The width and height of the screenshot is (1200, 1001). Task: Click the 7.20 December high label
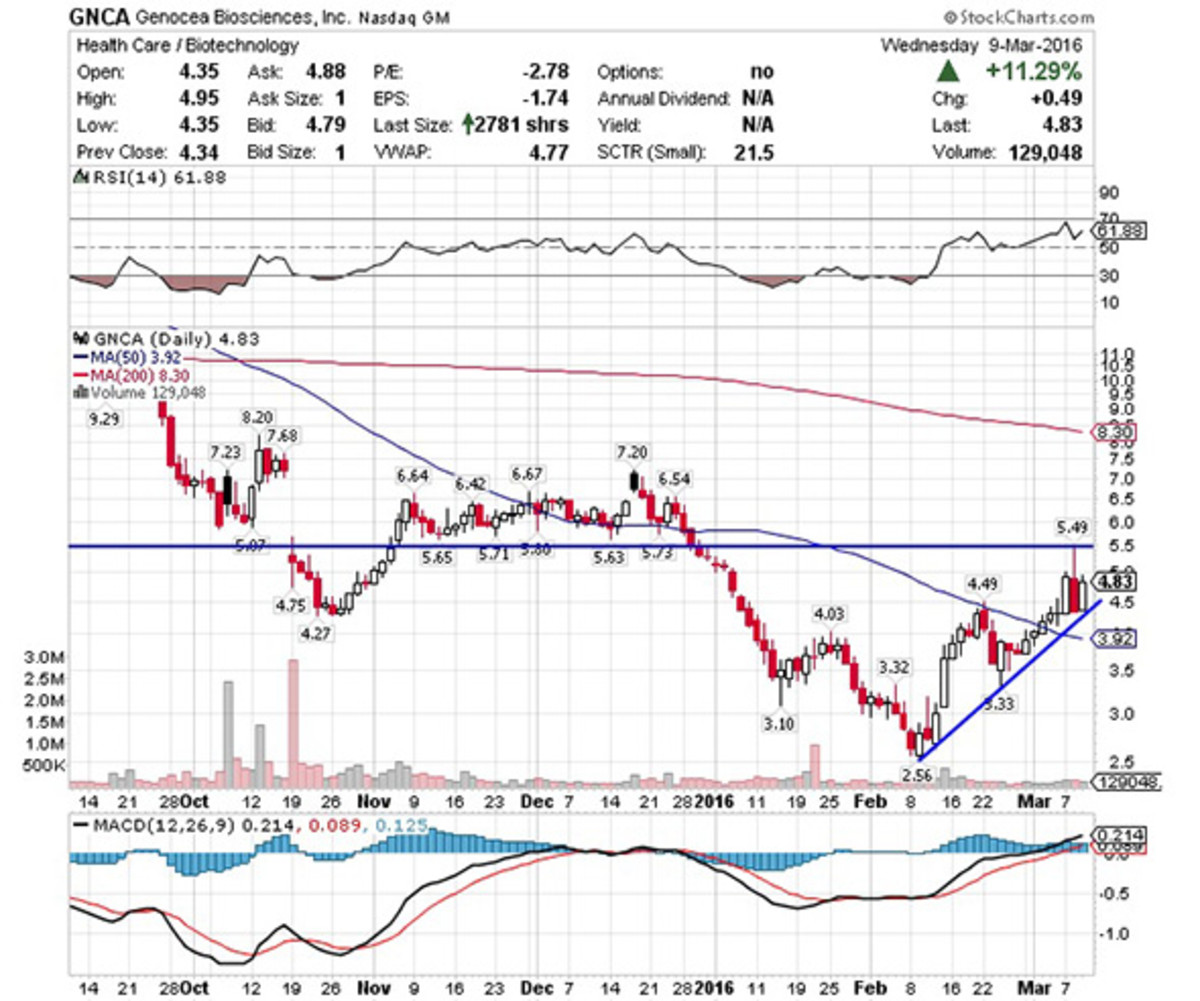[x=631, y=453]
